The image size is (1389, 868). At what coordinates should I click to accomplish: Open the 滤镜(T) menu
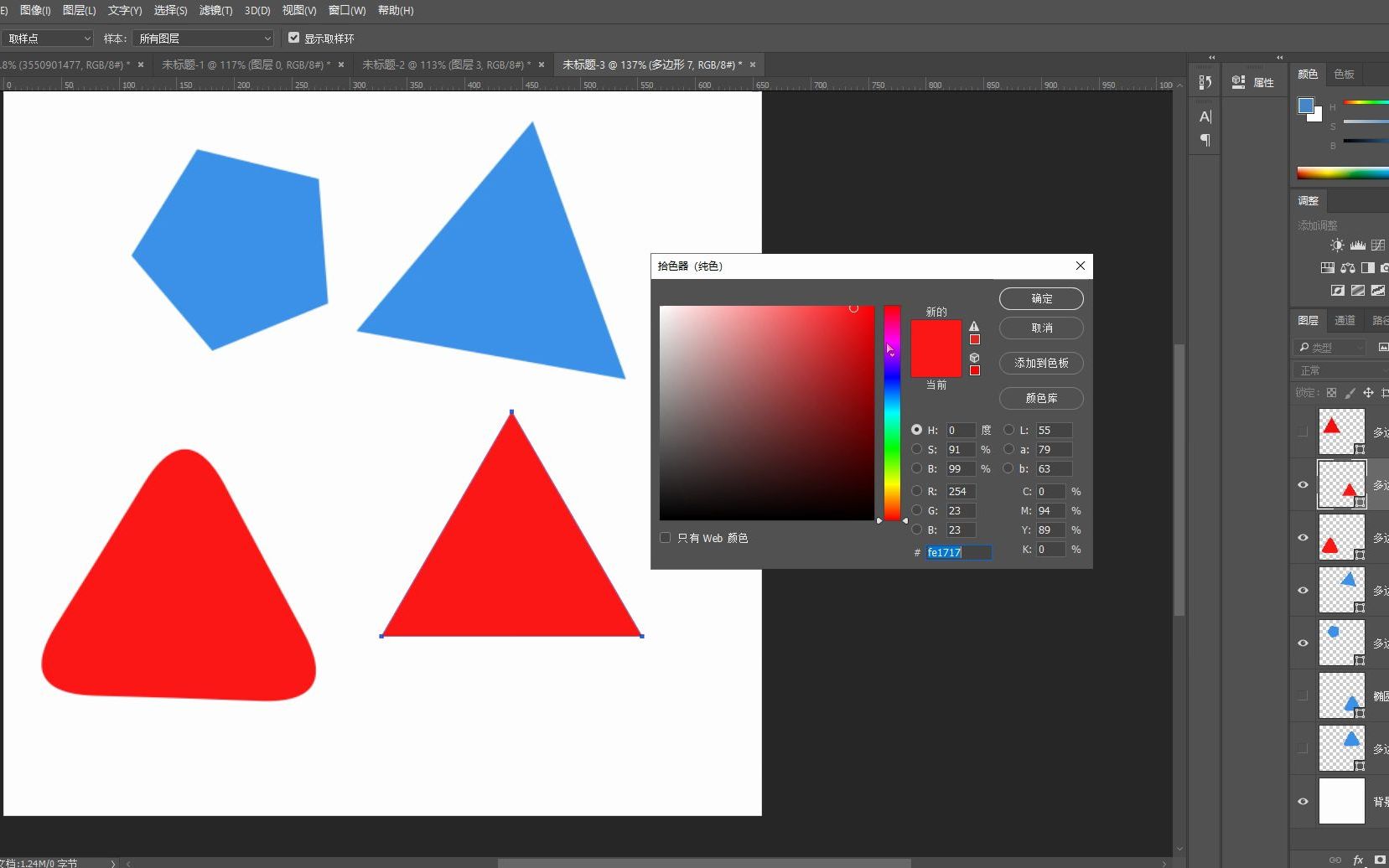click(x=216, y=10)
